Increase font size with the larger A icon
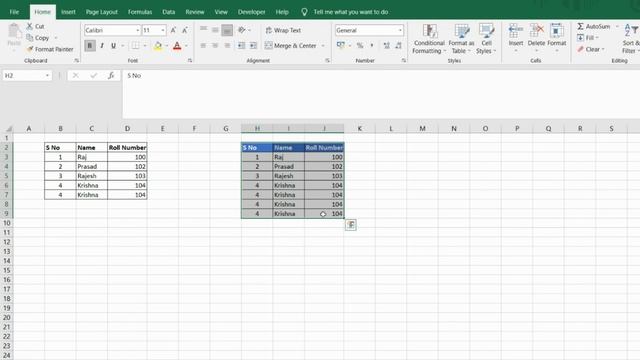 (173, 30)
